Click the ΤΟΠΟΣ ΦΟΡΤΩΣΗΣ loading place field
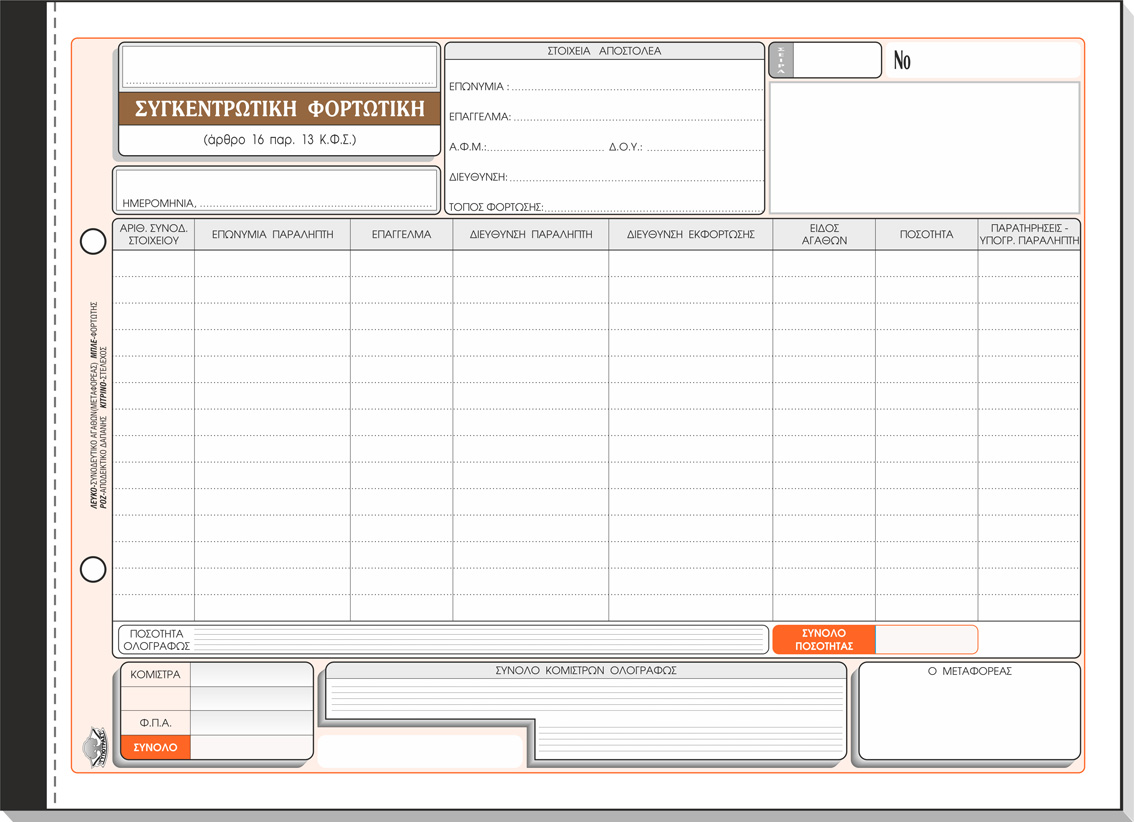The image size is (1134, 822). [x=652, y=206]
